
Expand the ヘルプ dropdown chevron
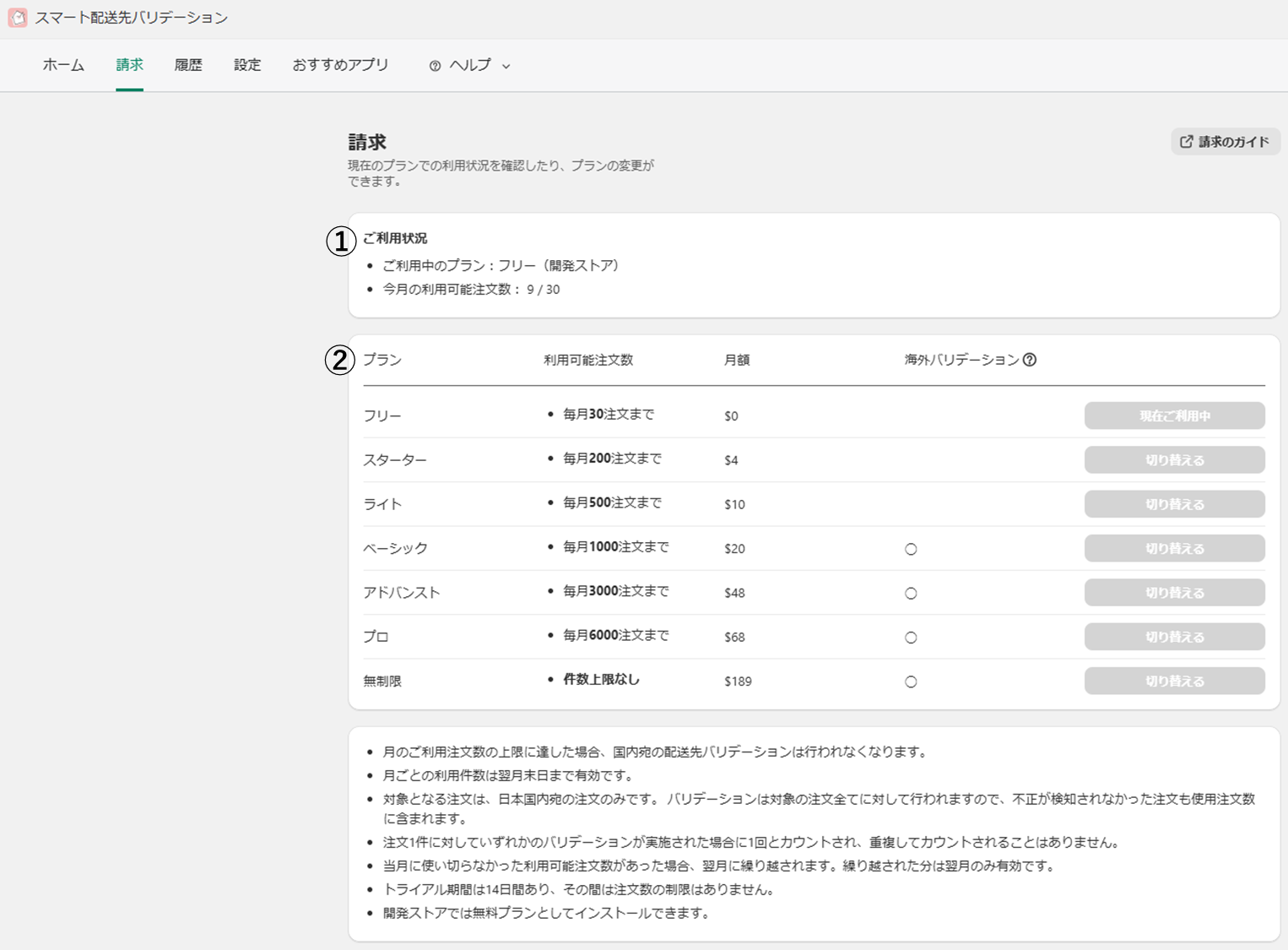506,66
